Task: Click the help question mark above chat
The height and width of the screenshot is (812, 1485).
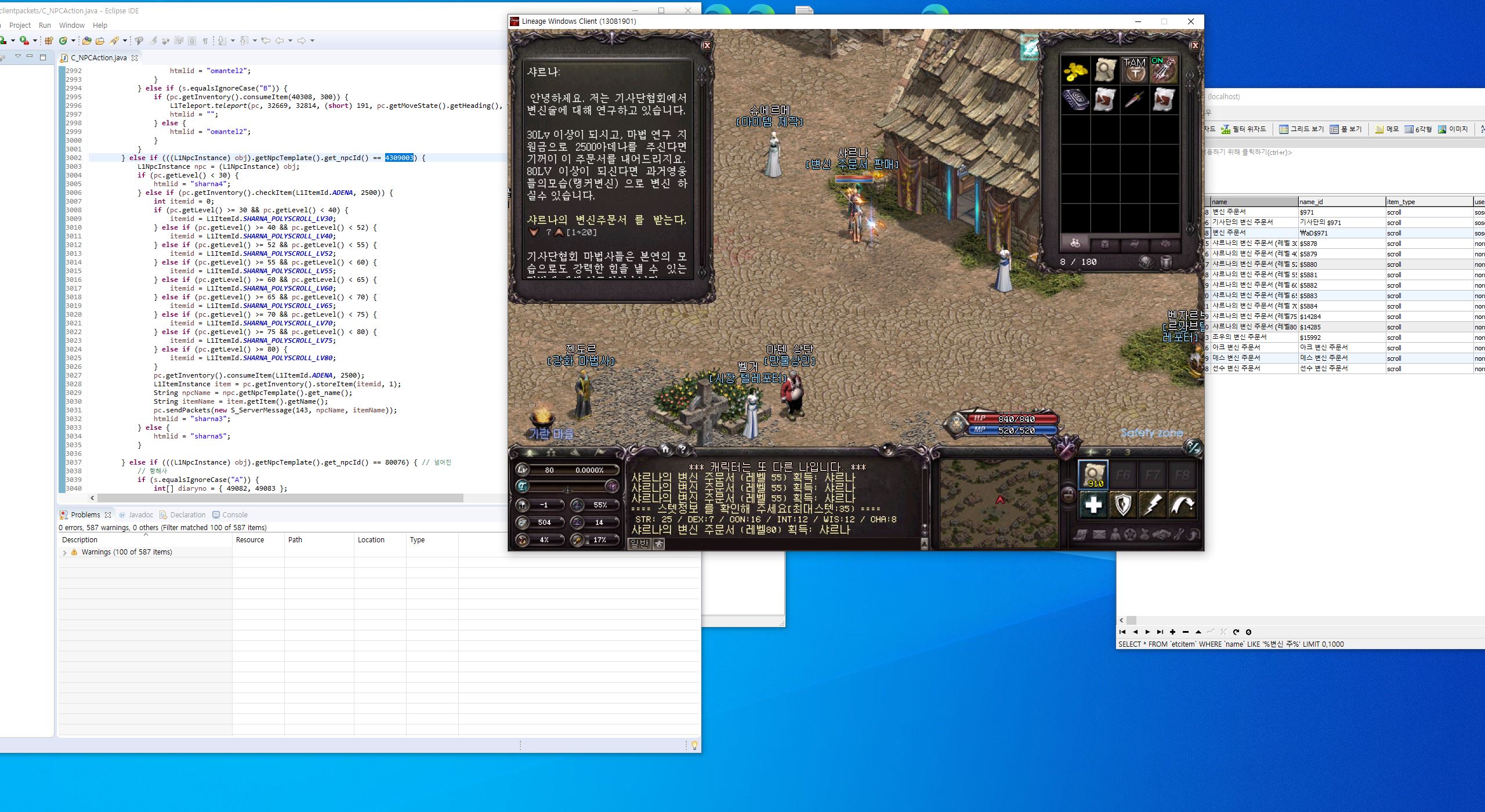Action: tap(683, 449)
